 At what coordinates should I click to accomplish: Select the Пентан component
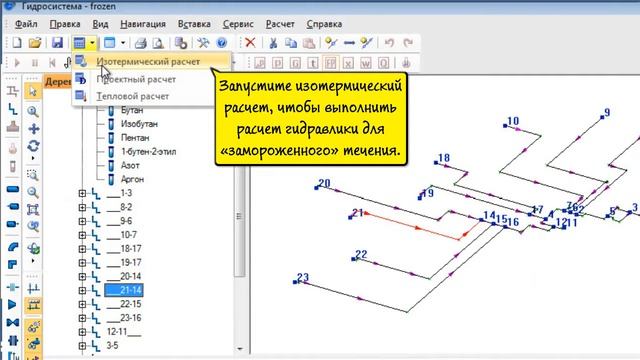coord(135,138)
